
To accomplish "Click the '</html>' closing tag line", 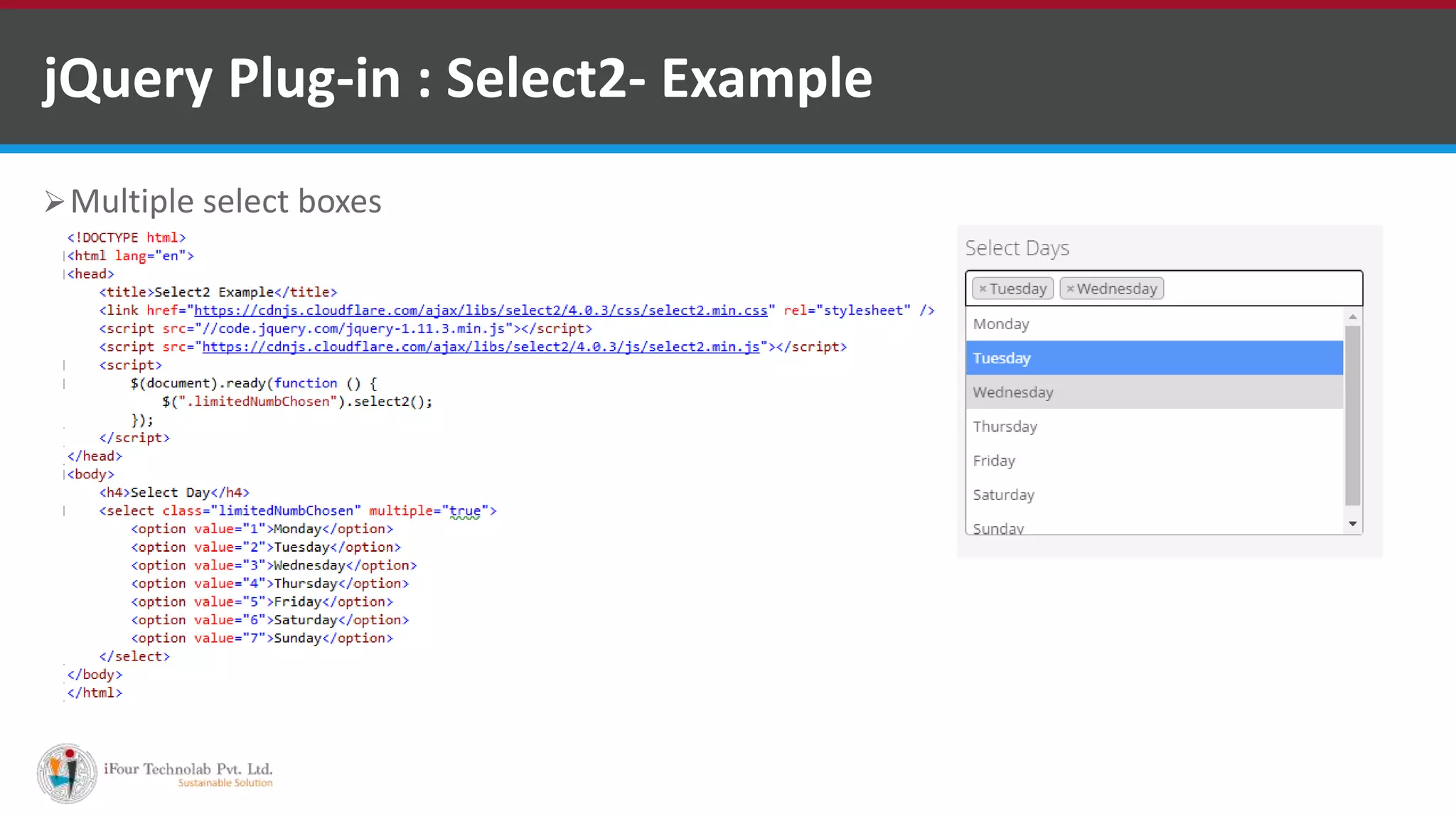I will click(95, 693).
